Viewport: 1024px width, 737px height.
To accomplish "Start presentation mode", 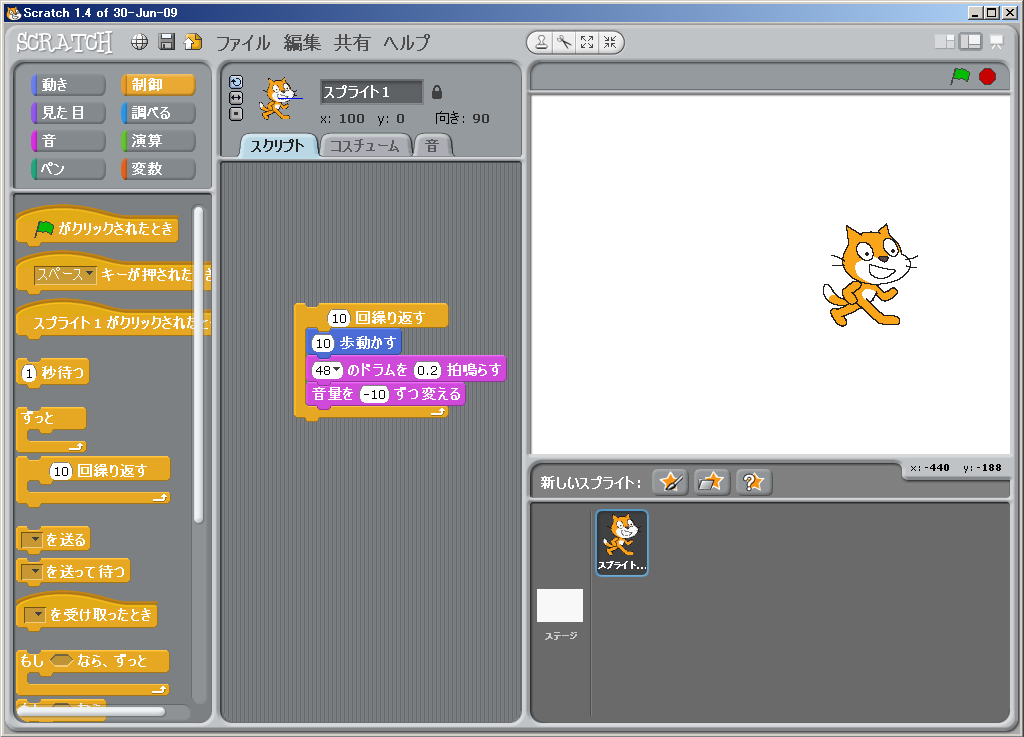I will [997, 42].
